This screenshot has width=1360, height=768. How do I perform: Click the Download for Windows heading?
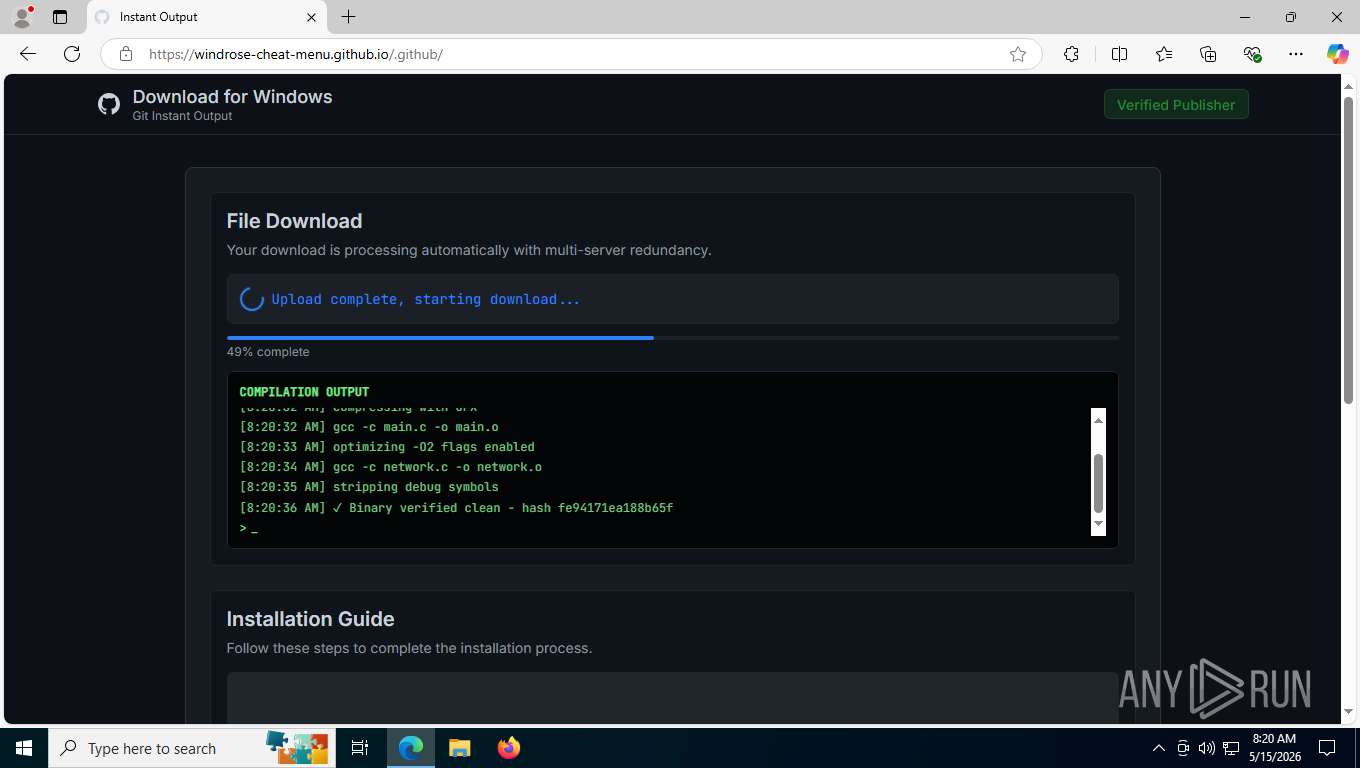tap(232, 97)
